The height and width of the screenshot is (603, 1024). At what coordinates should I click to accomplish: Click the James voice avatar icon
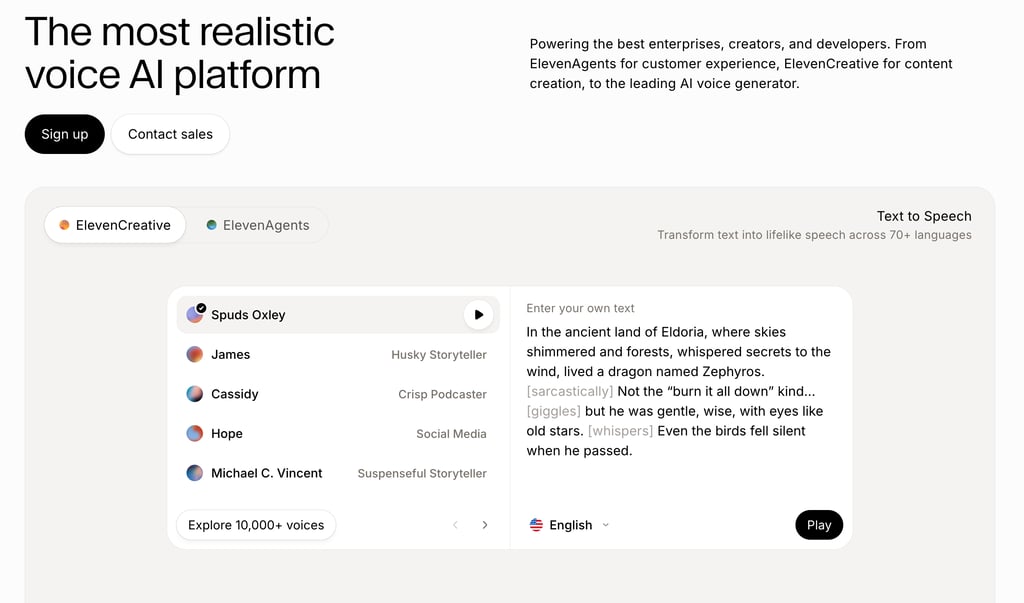(x=195, y=354)
